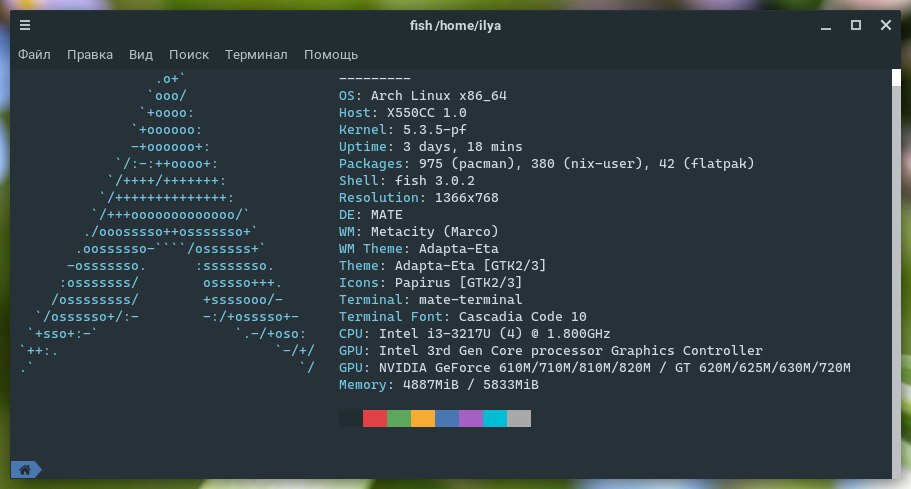Click the 'GPU: Intel 3rd Gen Core' line
The width and height of the screenshot is (911, 489).
(x=551, y=350)
